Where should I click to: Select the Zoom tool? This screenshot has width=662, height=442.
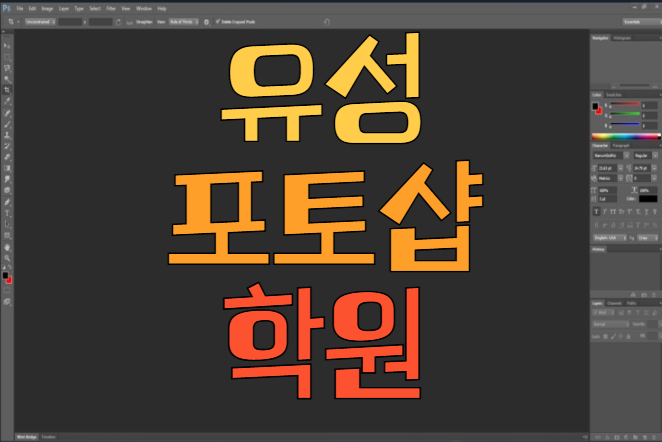tap(7, 258)
